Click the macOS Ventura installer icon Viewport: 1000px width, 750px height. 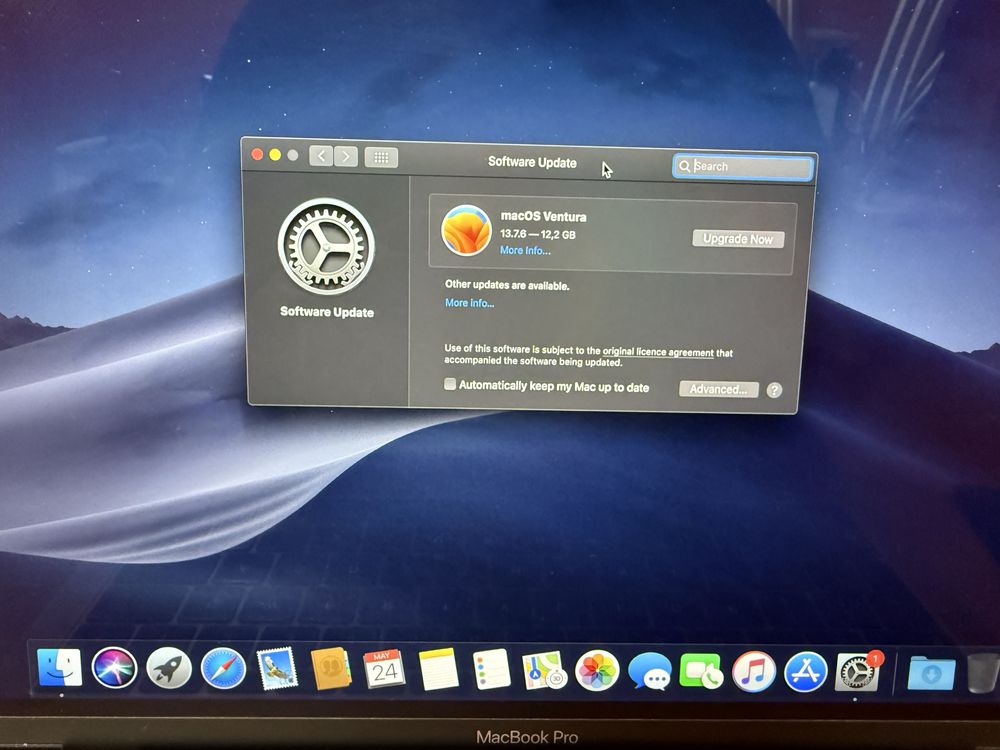coord(466,230)
